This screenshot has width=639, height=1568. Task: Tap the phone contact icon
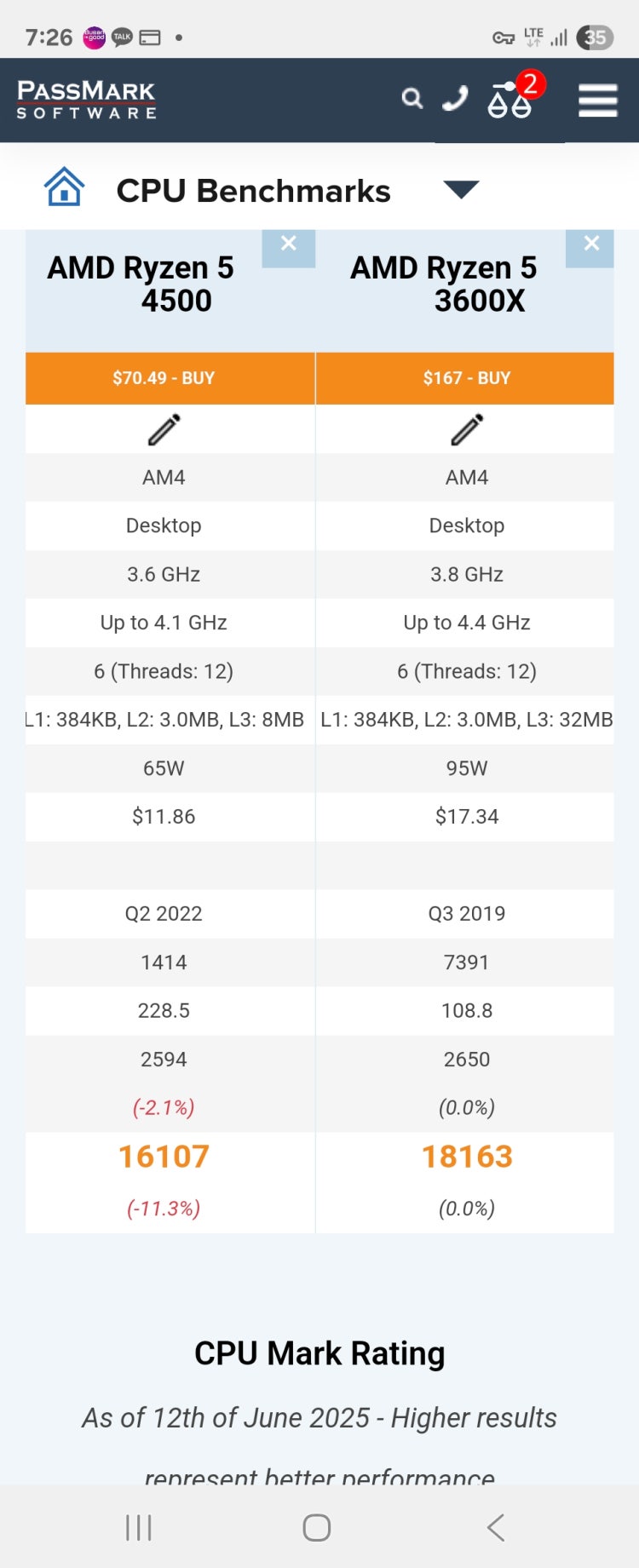pos(456,99)
